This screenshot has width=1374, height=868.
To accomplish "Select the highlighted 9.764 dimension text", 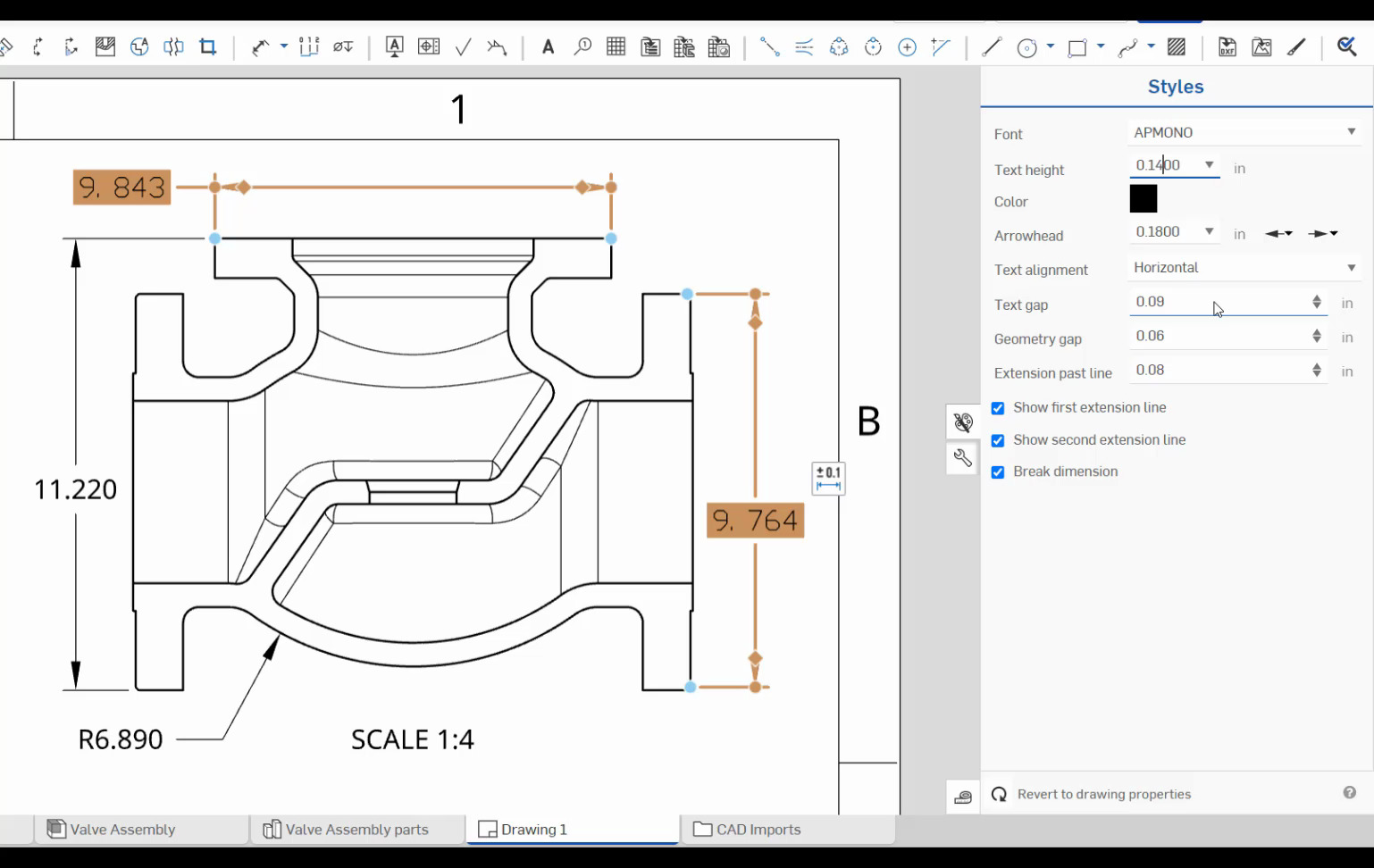I will click(x=755, y=521).
